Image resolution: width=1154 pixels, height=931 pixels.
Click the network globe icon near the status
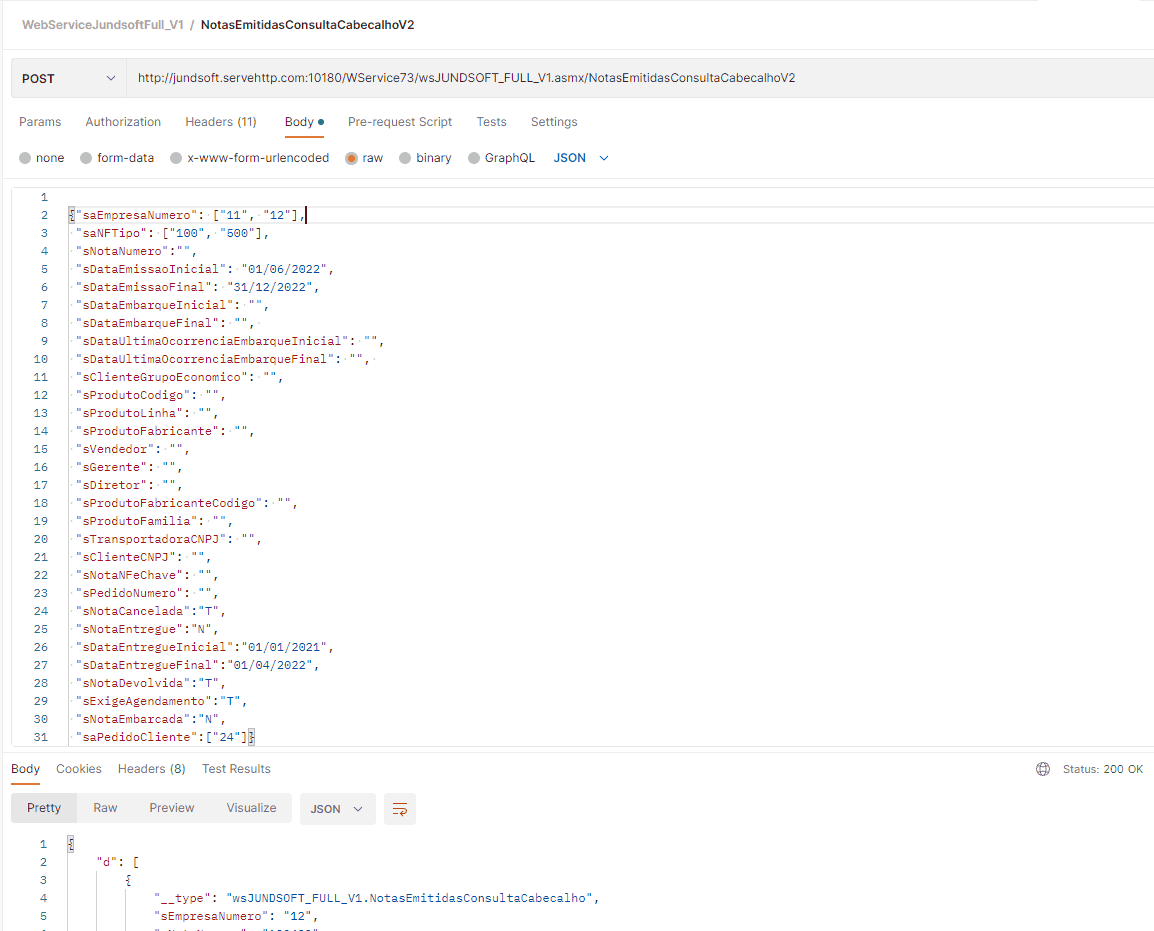1043,769
